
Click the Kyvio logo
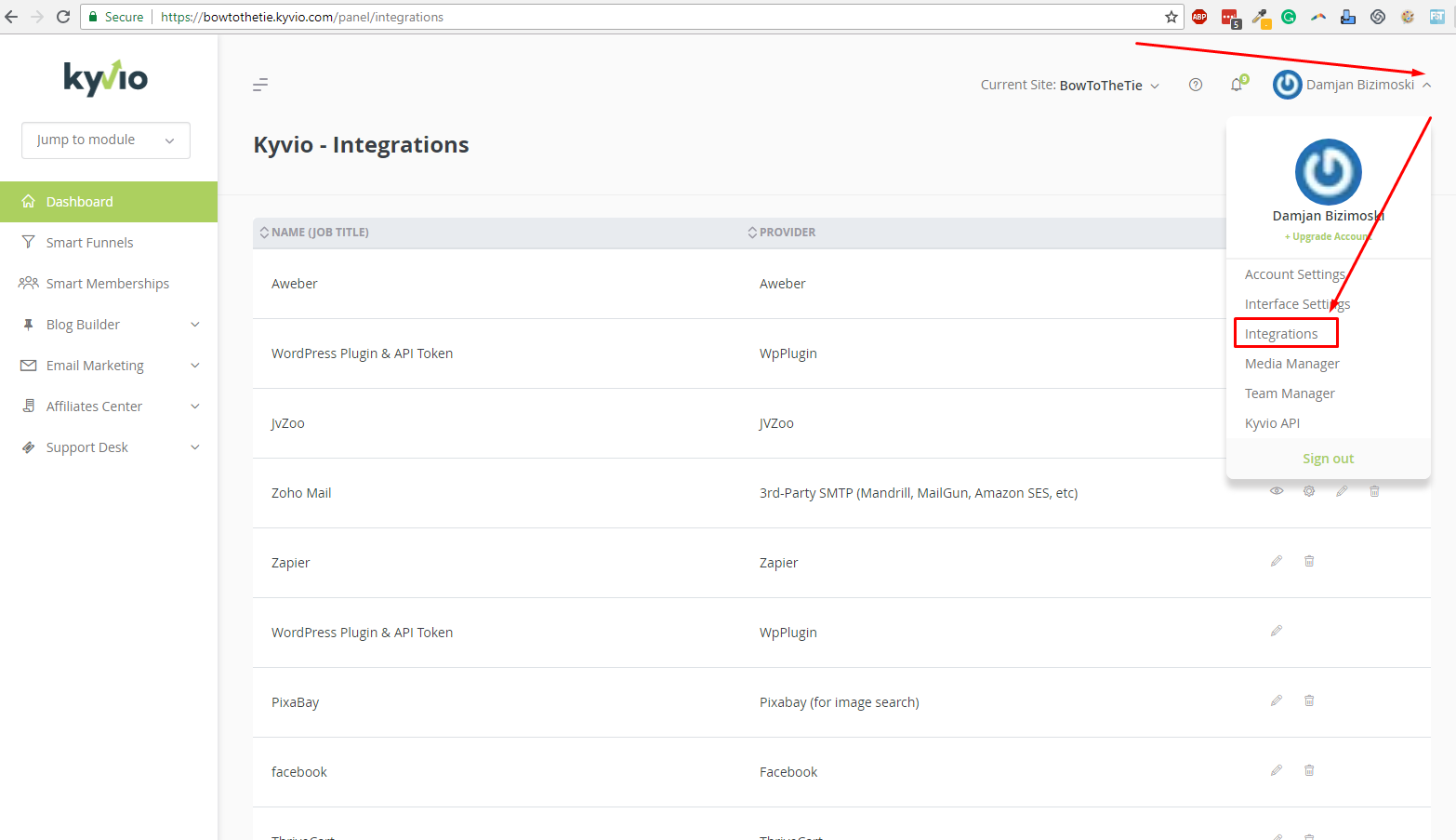click(x=105, y=78)
